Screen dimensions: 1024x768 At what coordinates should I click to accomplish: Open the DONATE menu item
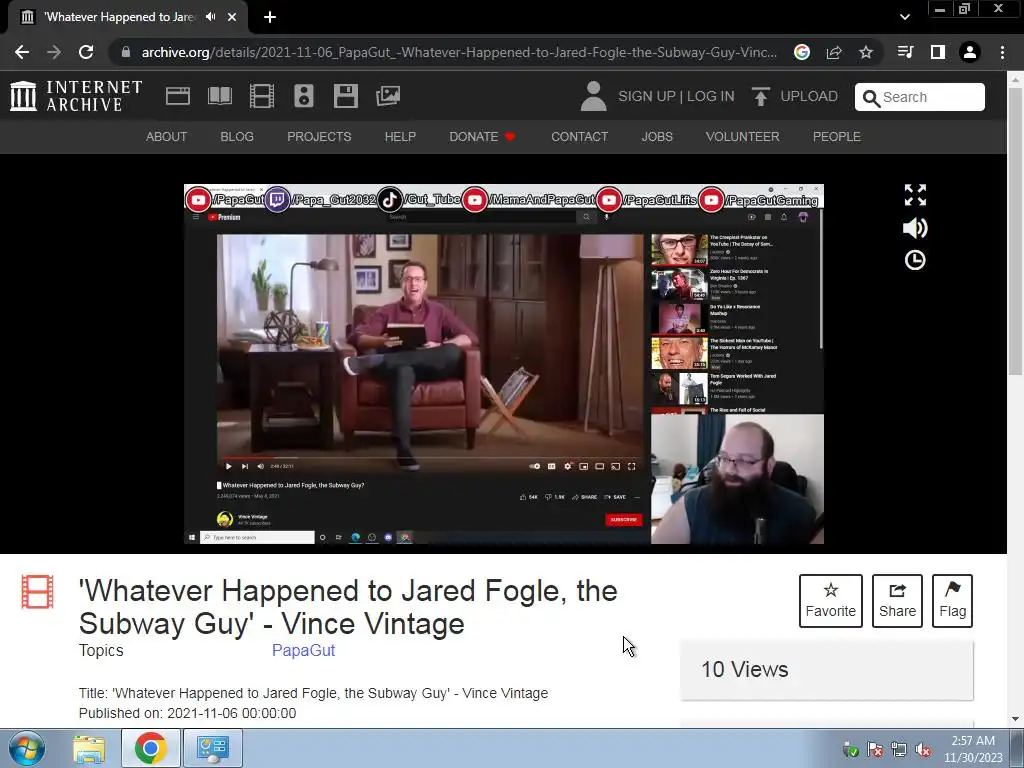point(483,136)
